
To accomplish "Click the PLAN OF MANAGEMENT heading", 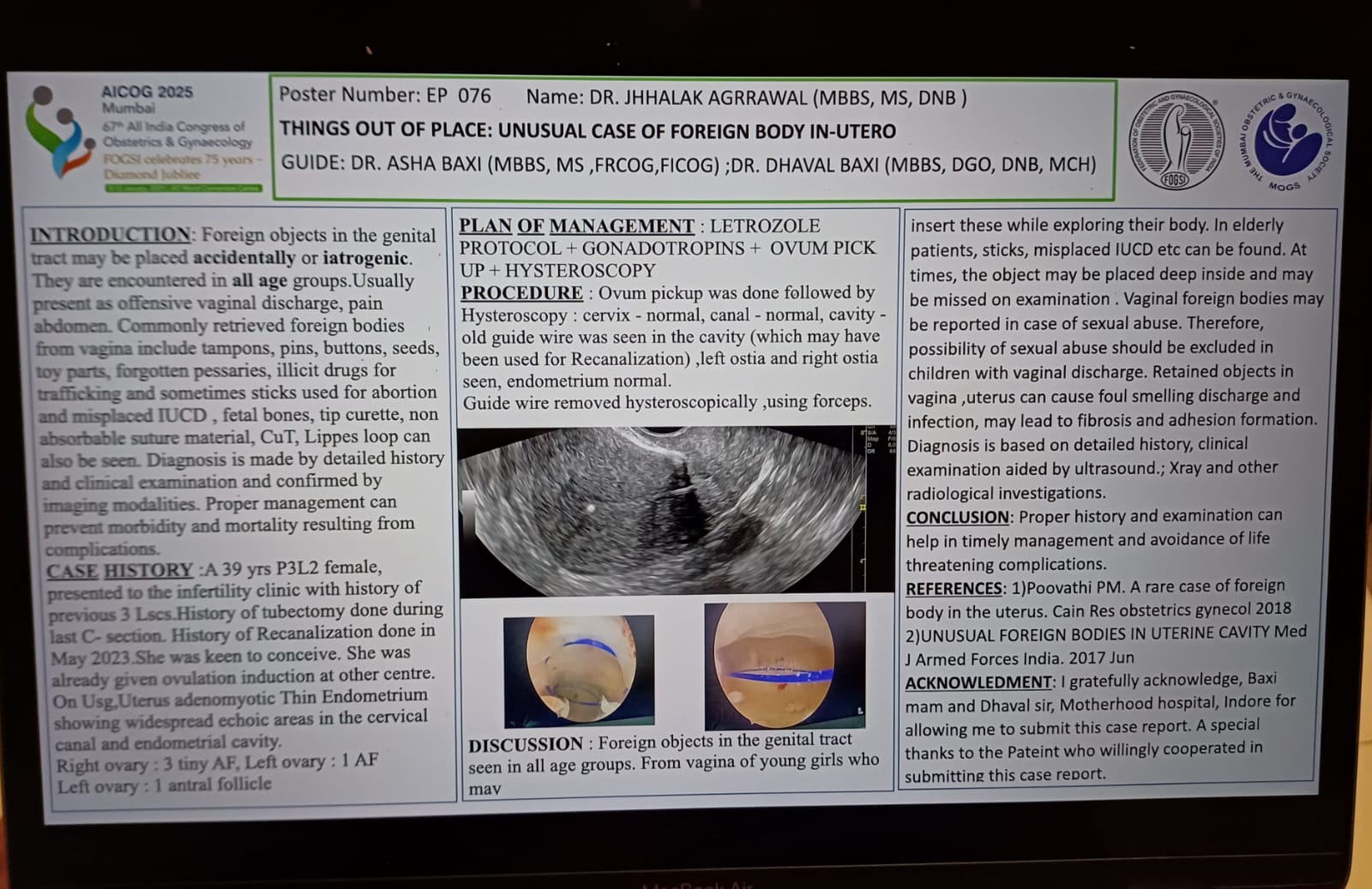I will click(576, 226).
